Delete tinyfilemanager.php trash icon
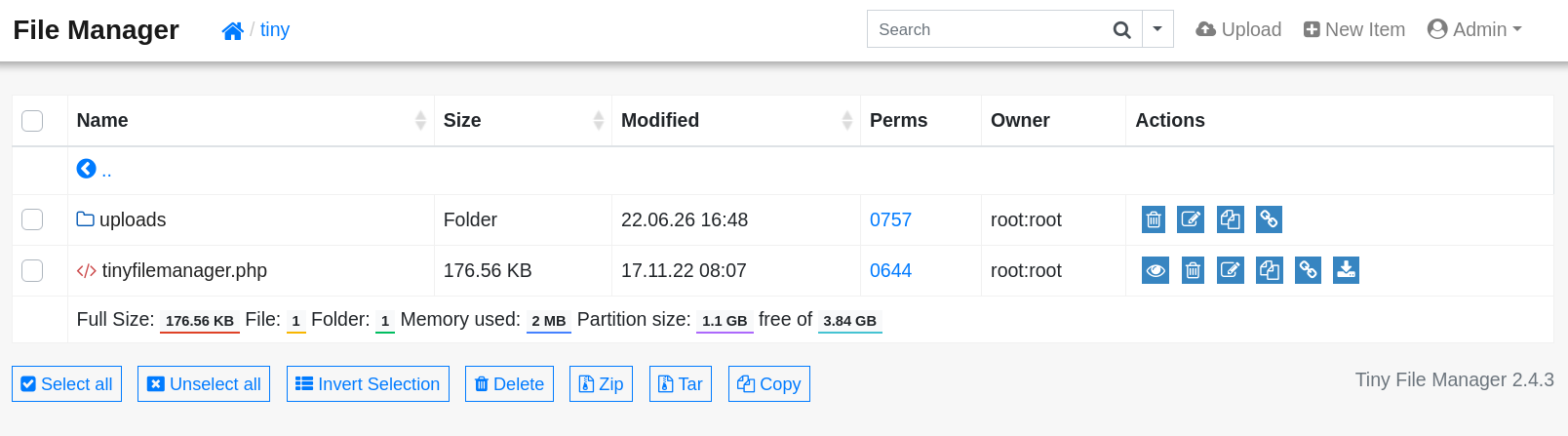 [1193, 270]
